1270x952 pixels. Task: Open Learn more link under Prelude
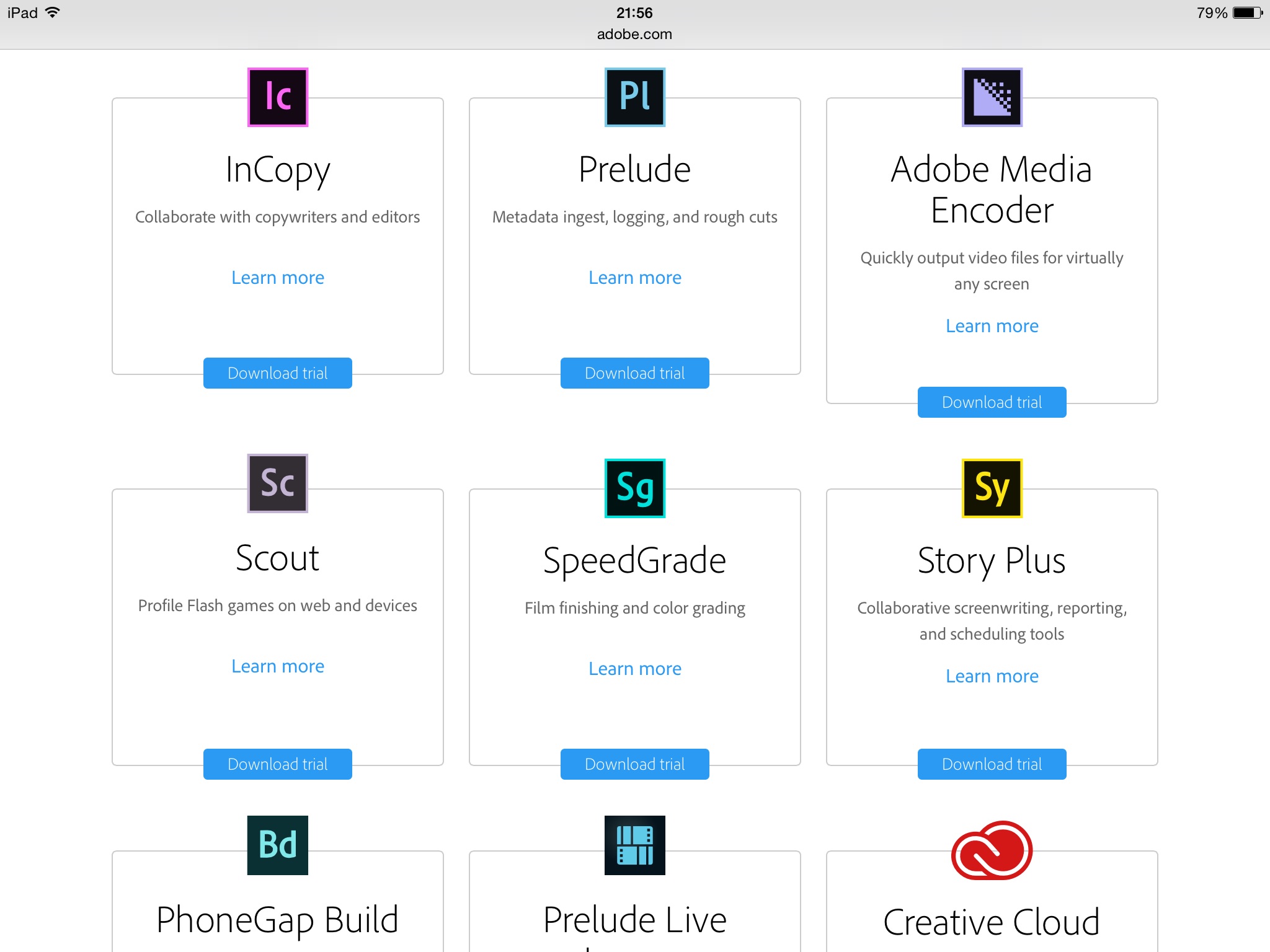(x=634, y=278)
